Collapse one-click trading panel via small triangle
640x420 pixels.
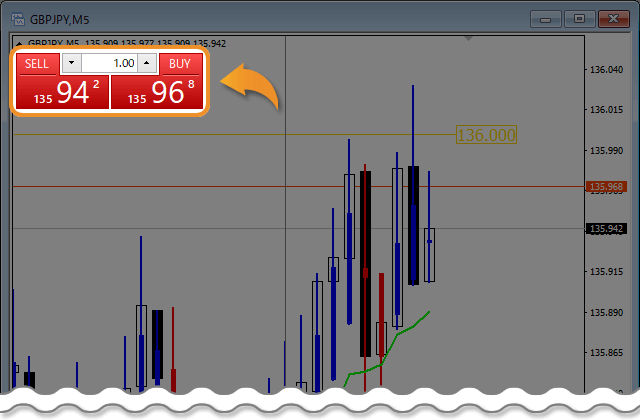pyautogui.click(x=19, y=43)
